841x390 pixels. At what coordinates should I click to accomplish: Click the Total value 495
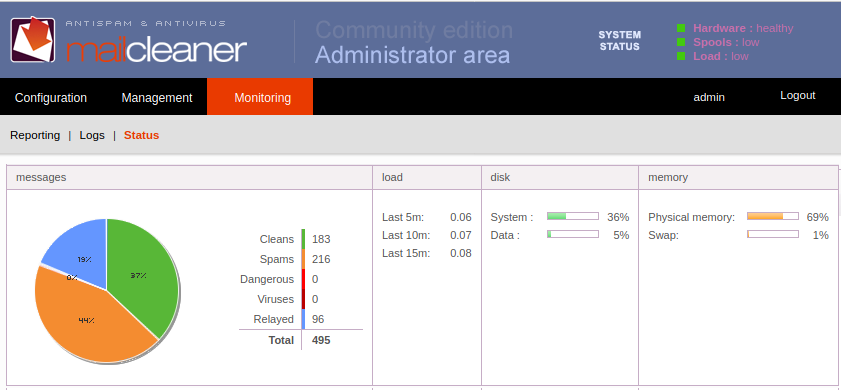click(321, 340)
